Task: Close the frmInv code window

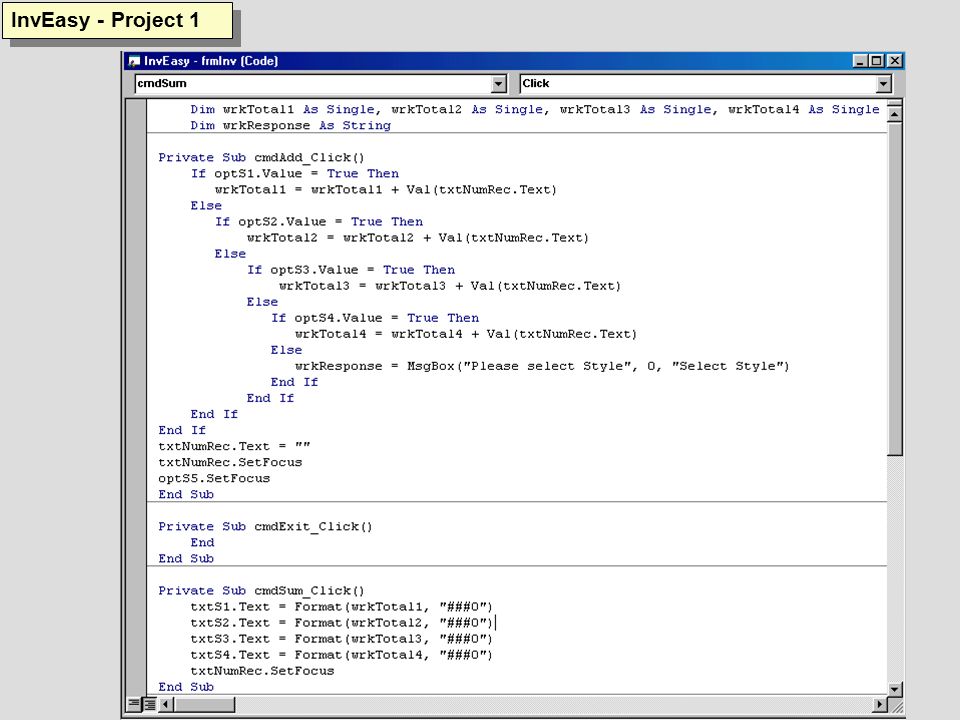Action: pos(894,61)
